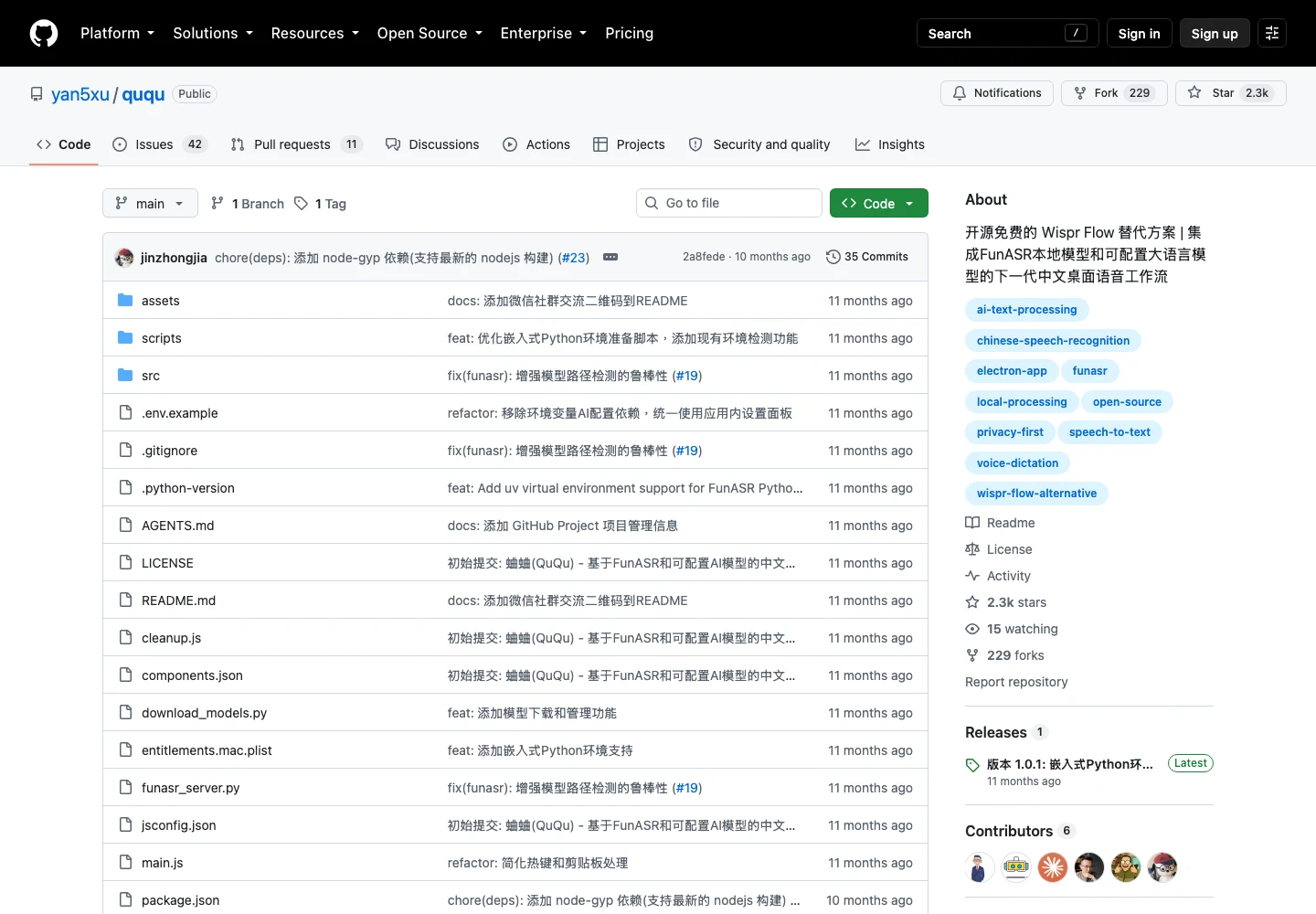
Task: Click the branch icon beside 1 Branch
Action: (218, 204)
